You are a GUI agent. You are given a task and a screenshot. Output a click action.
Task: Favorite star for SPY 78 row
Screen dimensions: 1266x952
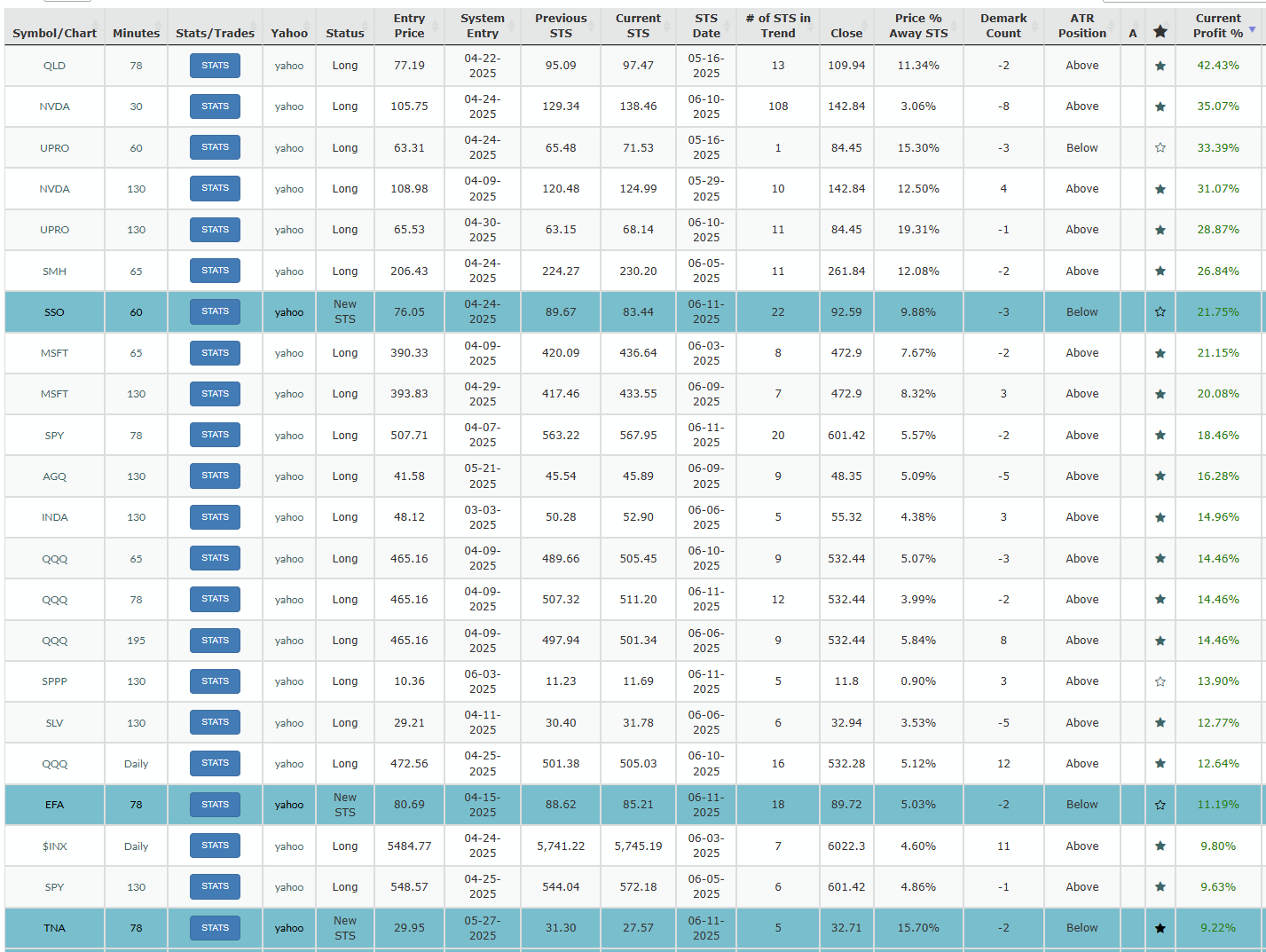1160,436
